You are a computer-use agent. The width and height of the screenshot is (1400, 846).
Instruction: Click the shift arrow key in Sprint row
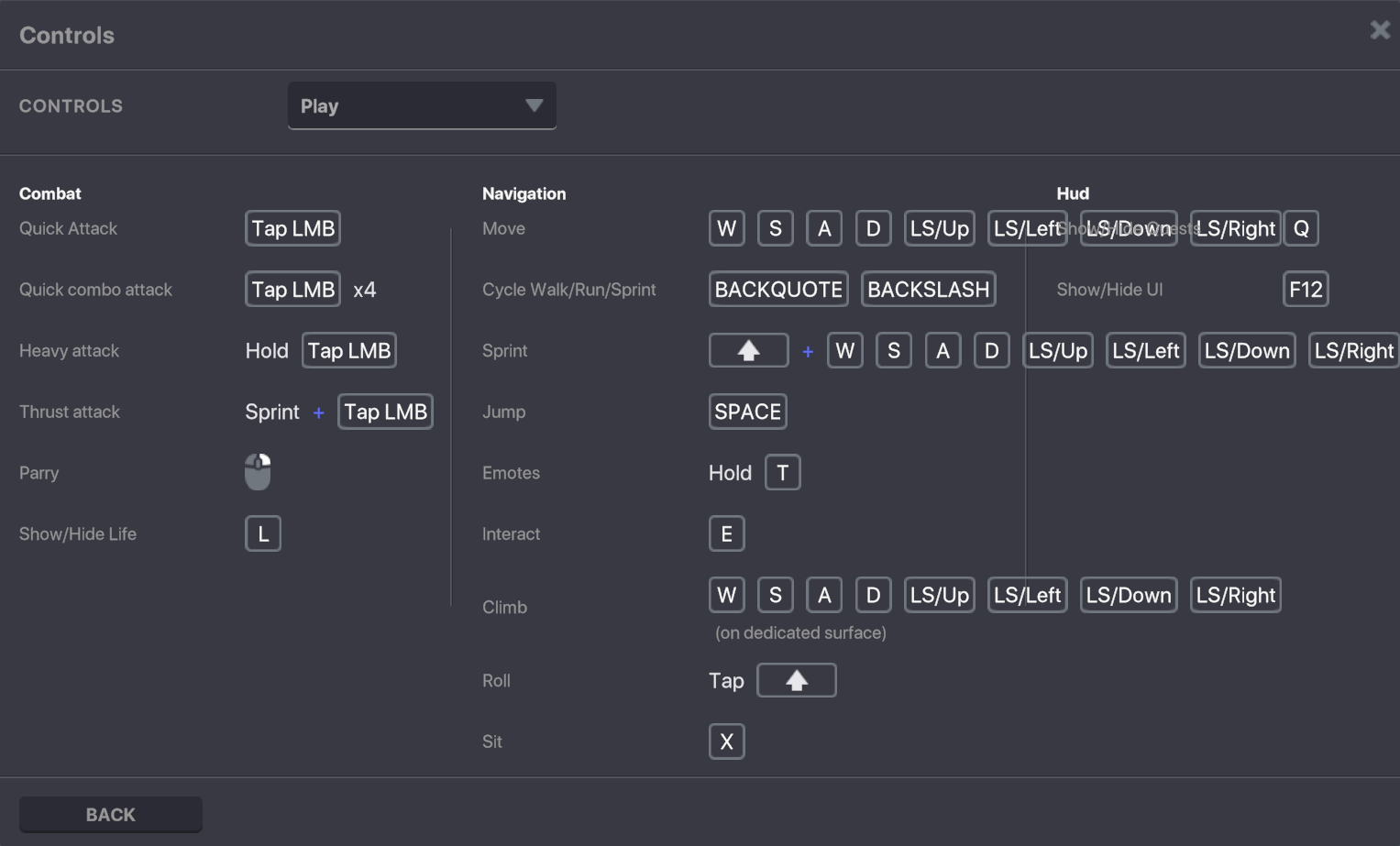(748, 350)
